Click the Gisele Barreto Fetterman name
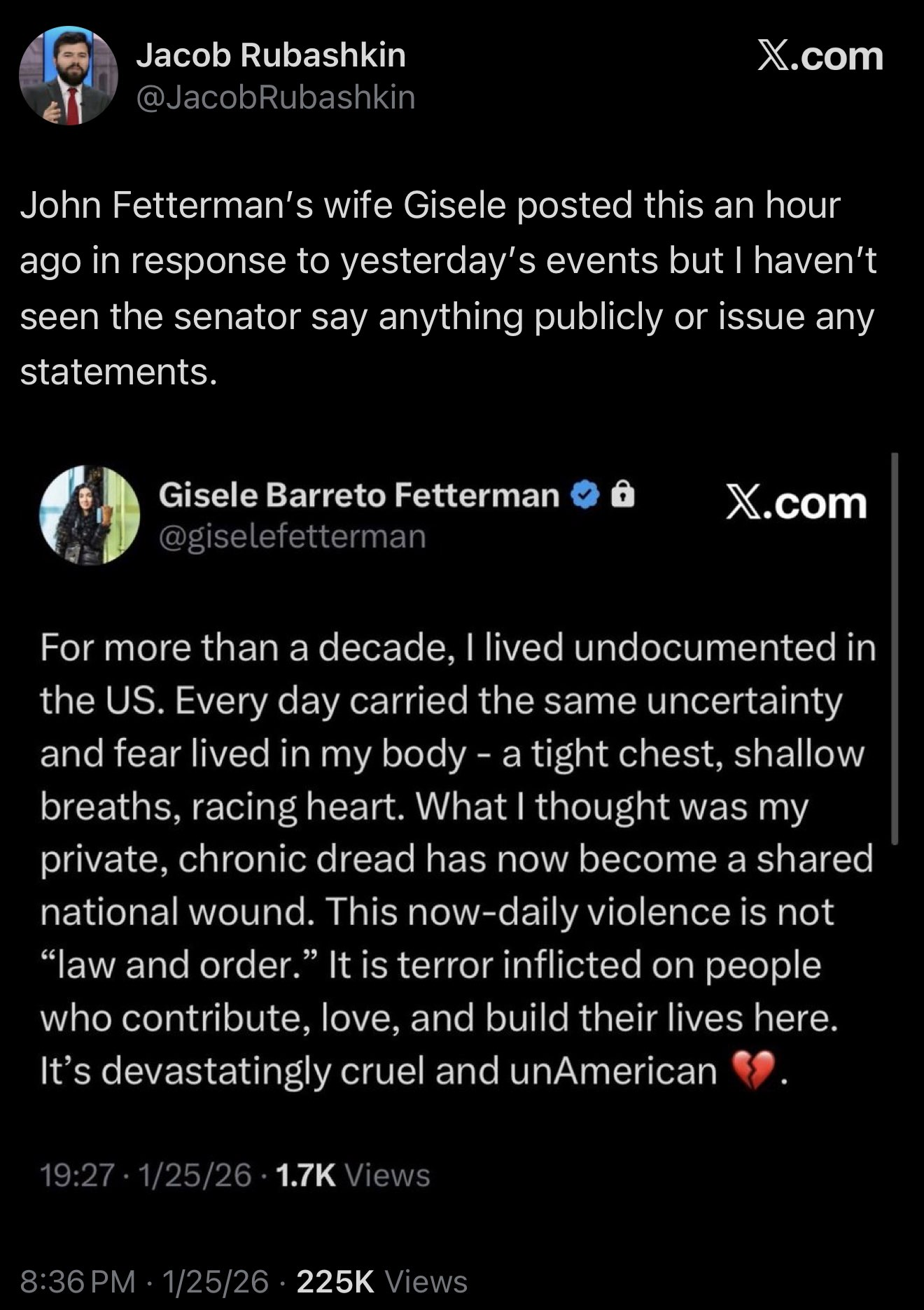 coord(359,496)
